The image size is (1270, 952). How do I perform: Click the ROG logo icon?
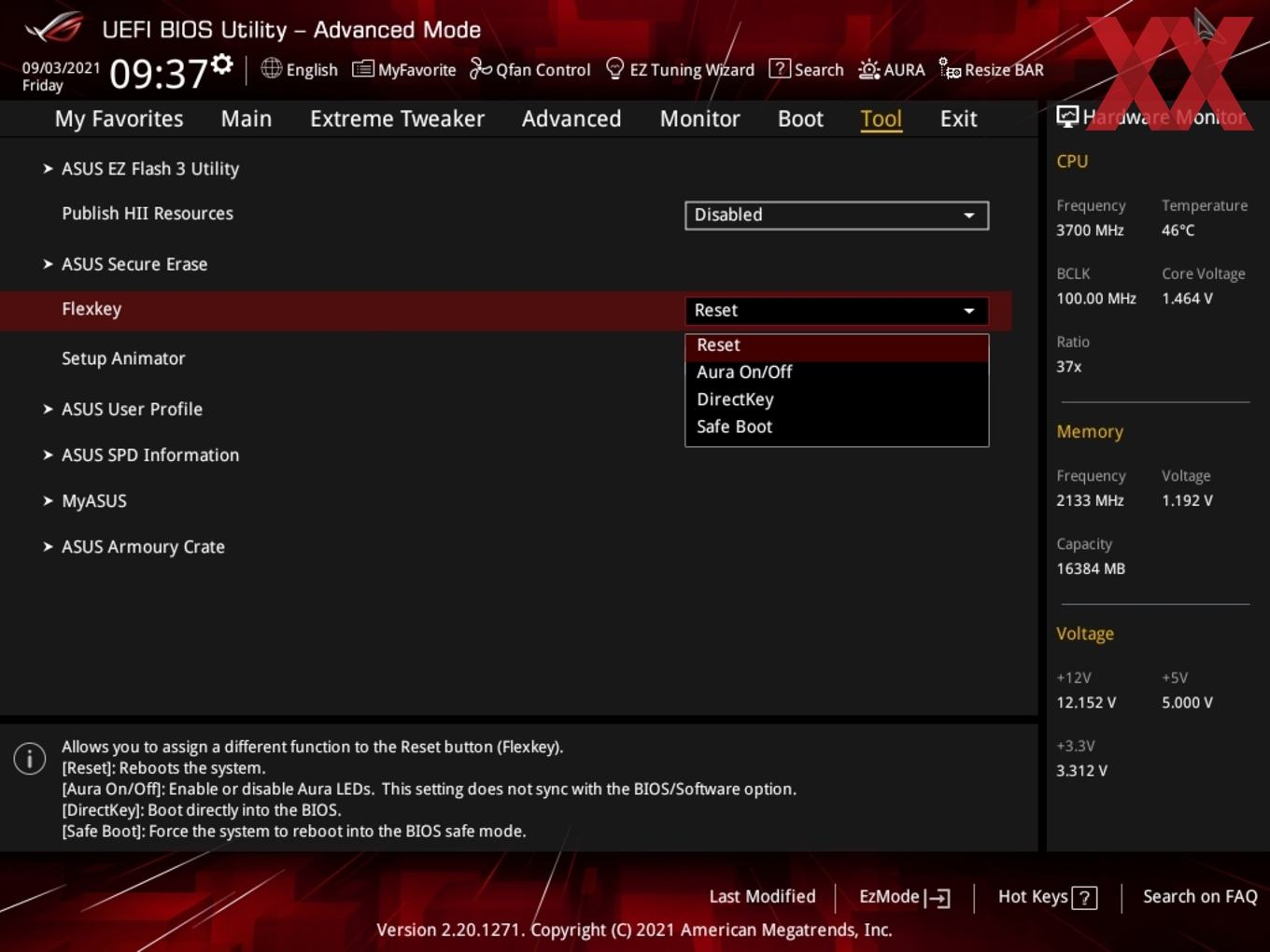[x=54, y=28]
